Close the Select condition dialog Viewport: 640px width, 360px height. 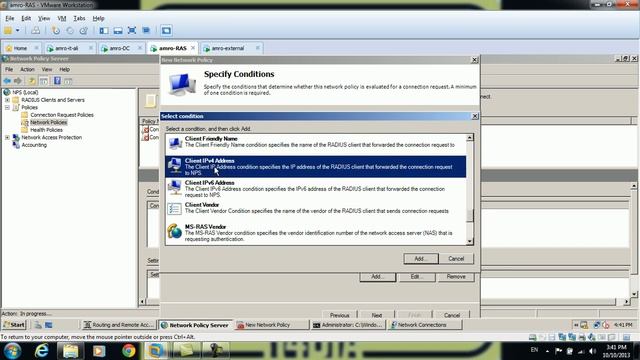tap(475, 116)
